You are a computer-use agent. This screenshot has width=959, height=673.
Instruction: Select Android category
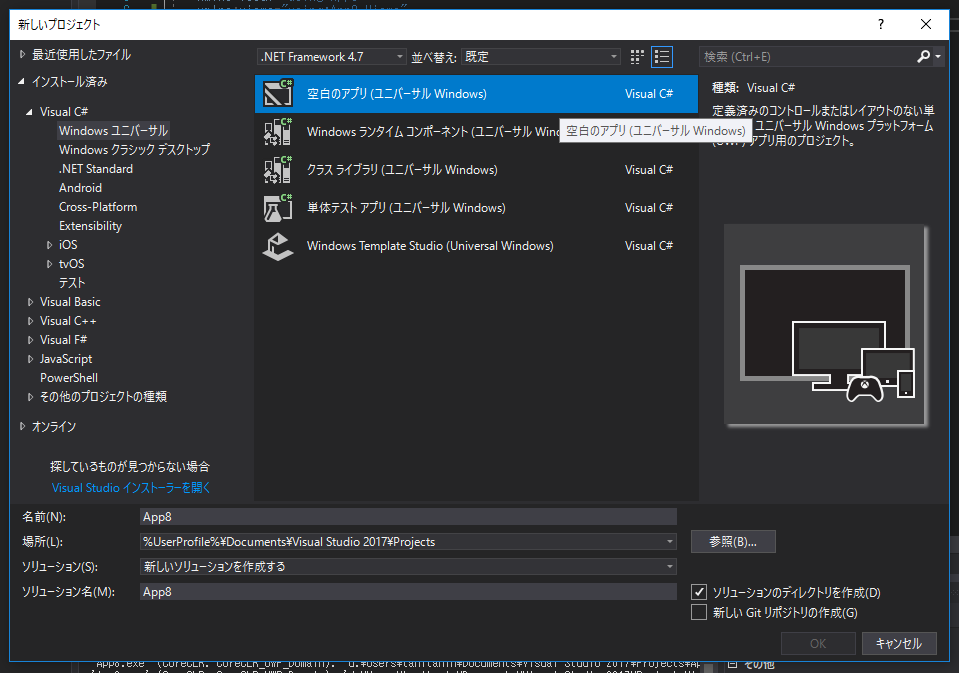[80, 188]
